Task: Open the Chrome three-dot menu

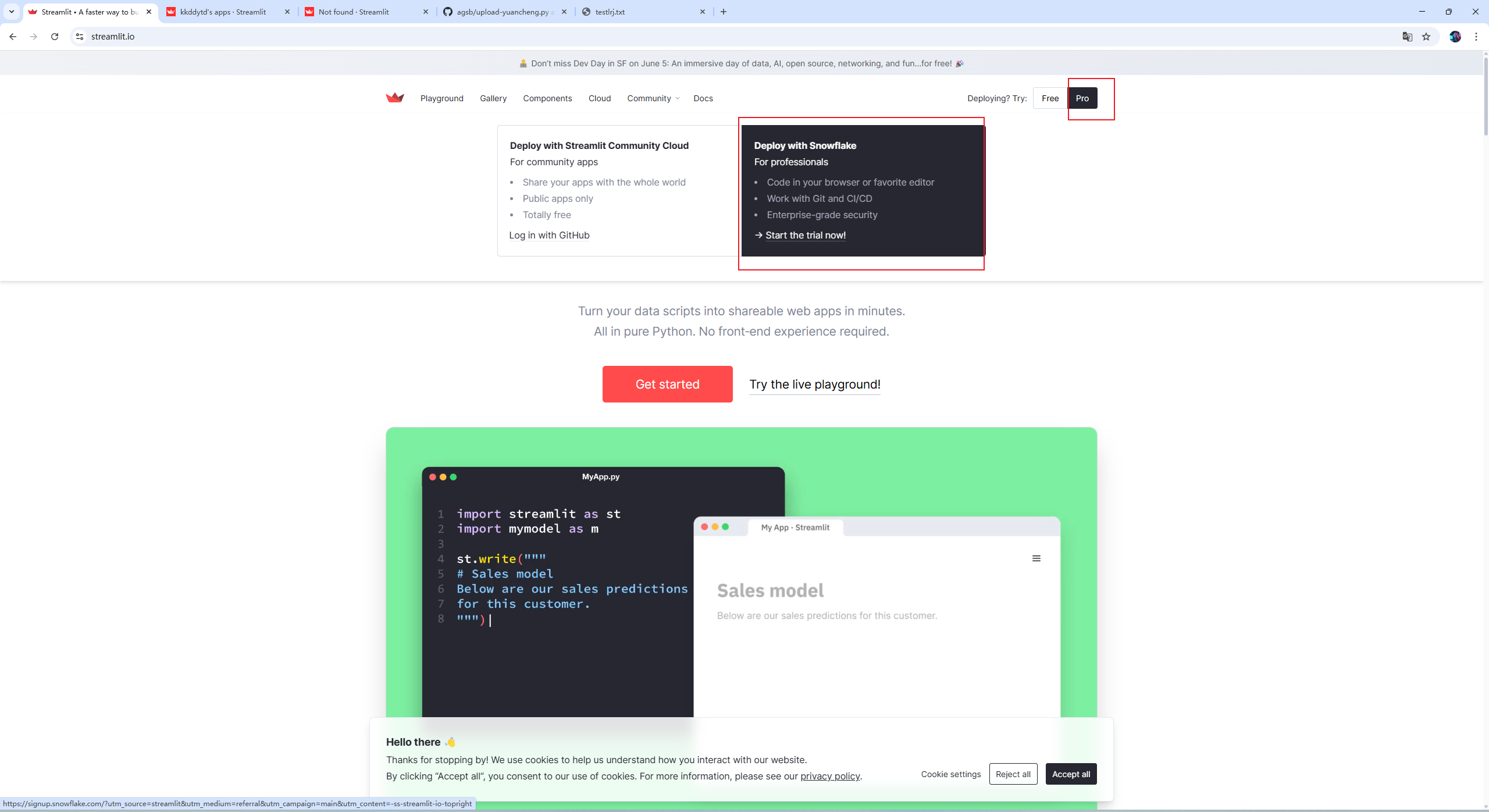Action: 1476,37
